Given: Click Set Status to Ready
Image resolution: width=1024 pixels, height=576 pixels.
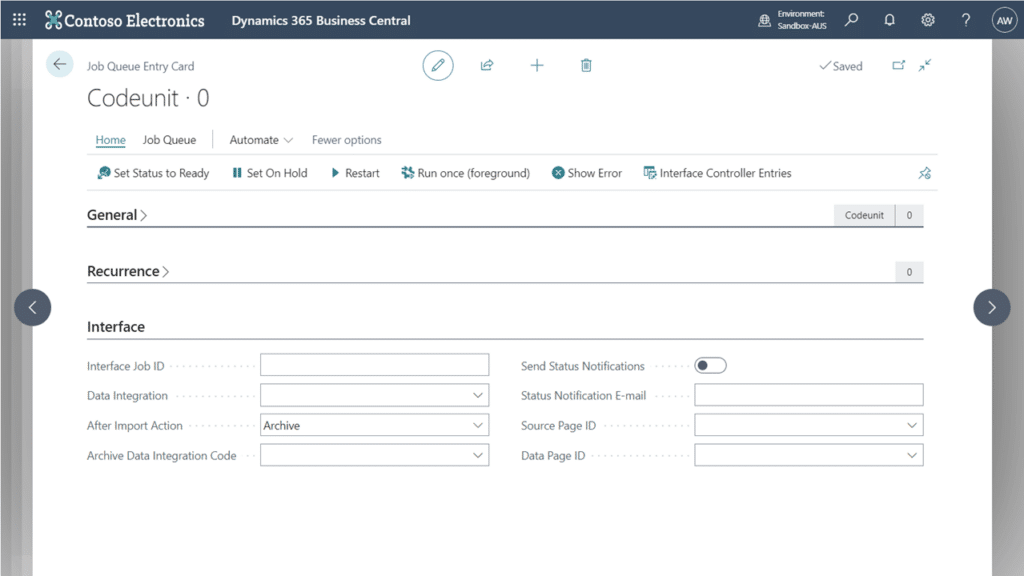Looking at the screenshot, I should [152, 172].
